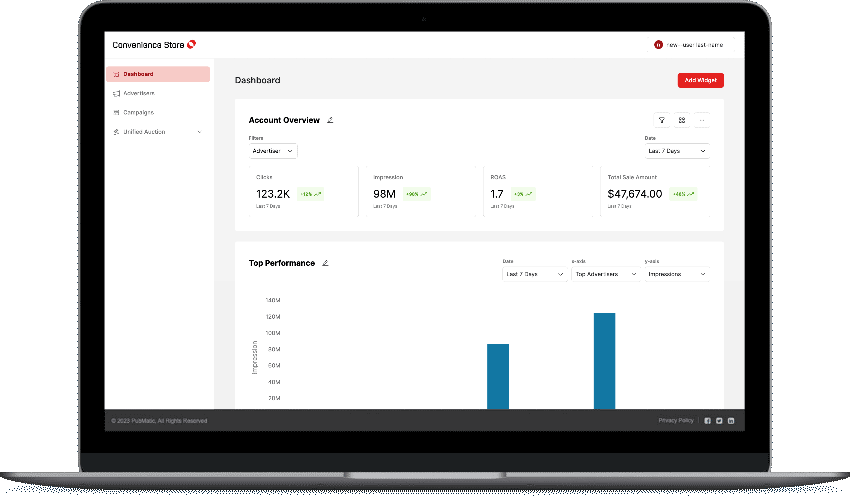Open the three-dot more options menu
The width and height of the screenshot is (850, 498).
click(x=702, y=120)
